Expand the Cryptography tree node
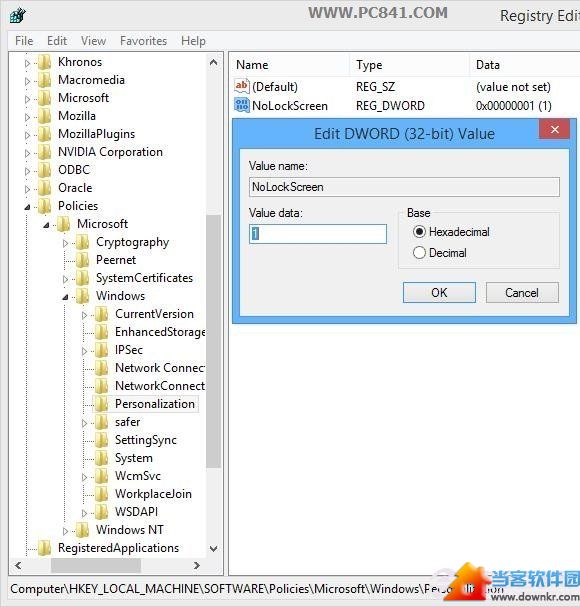The height and width of the screenshot is (607, 580). point(65,243)
